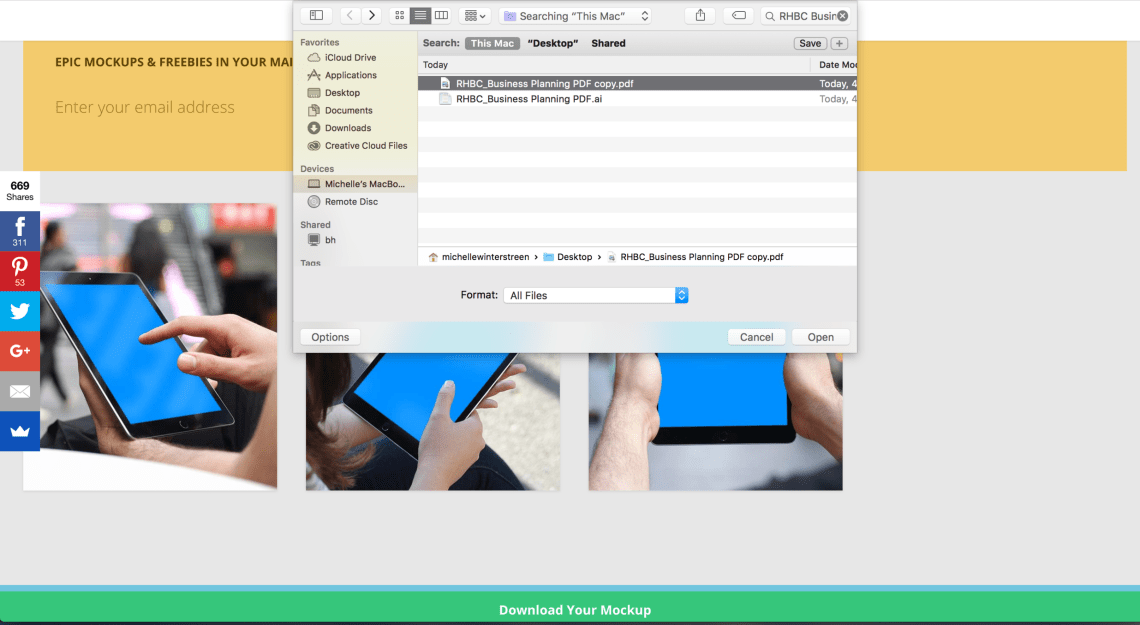This screenshot has height=625, width=1140.
Task: Open the item arrangement dropdown
Action: click(474, 16)
